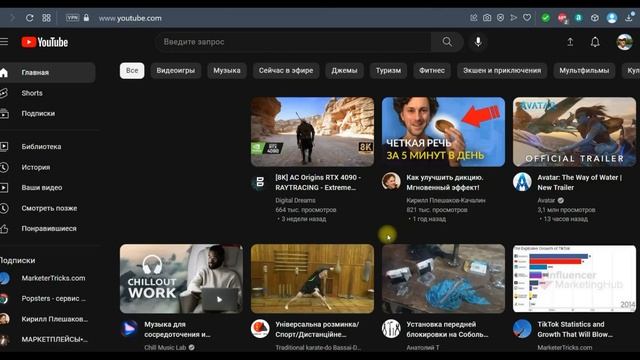
Task: Open Четкая речь video thumbnail
Action: 443,132
